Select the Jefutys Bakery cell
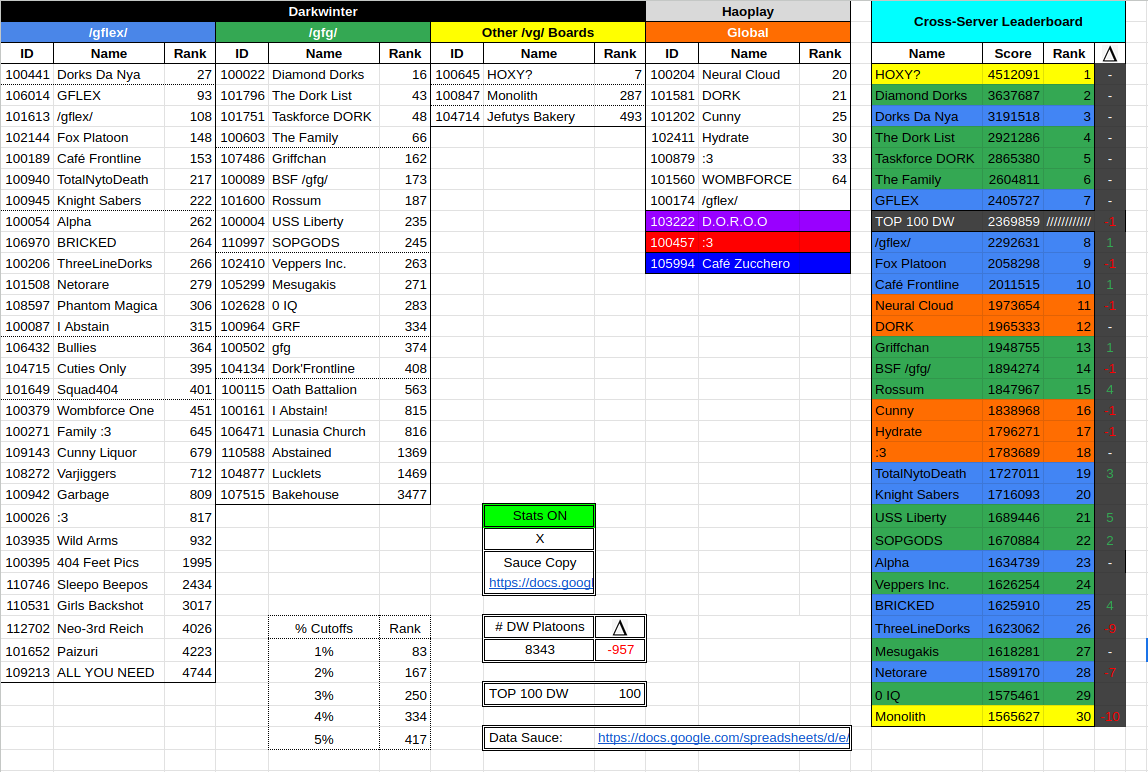The width and height of the screenshot is (1148, 772). [x=539, y=116]
